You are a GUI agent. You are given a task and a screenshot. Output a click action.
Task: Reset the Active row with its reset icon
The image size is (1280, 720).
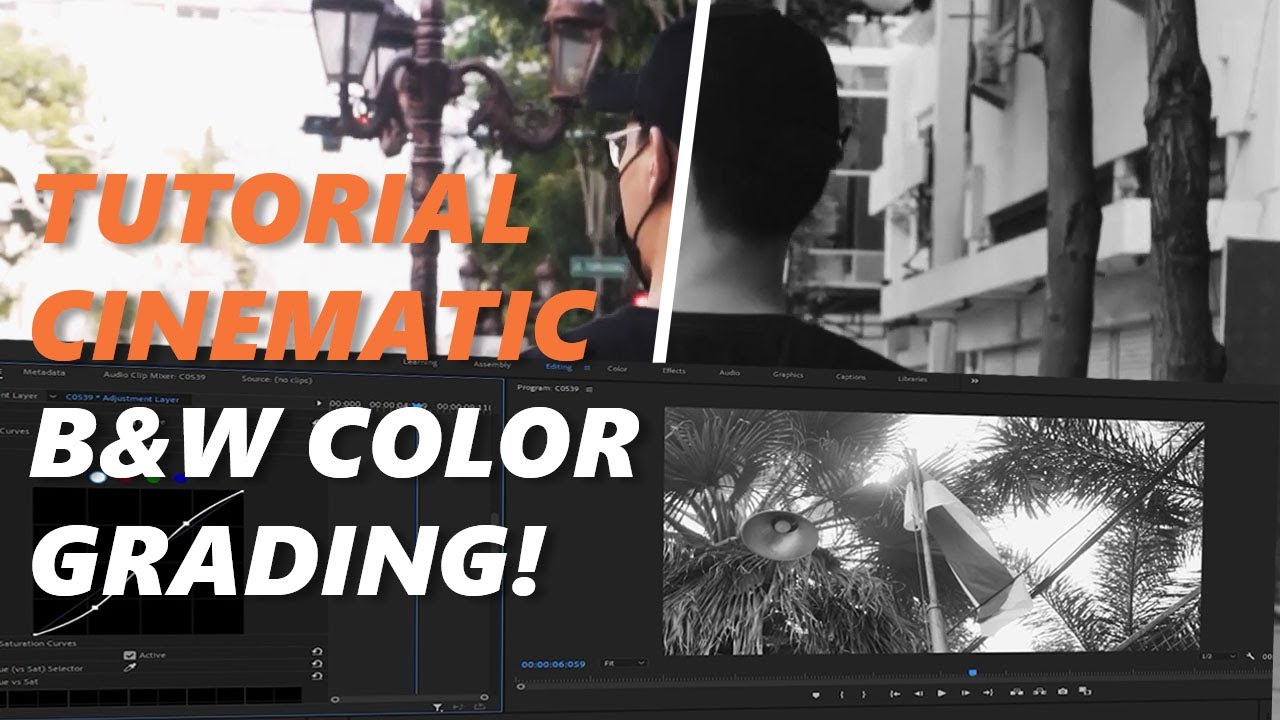(317, 653)
